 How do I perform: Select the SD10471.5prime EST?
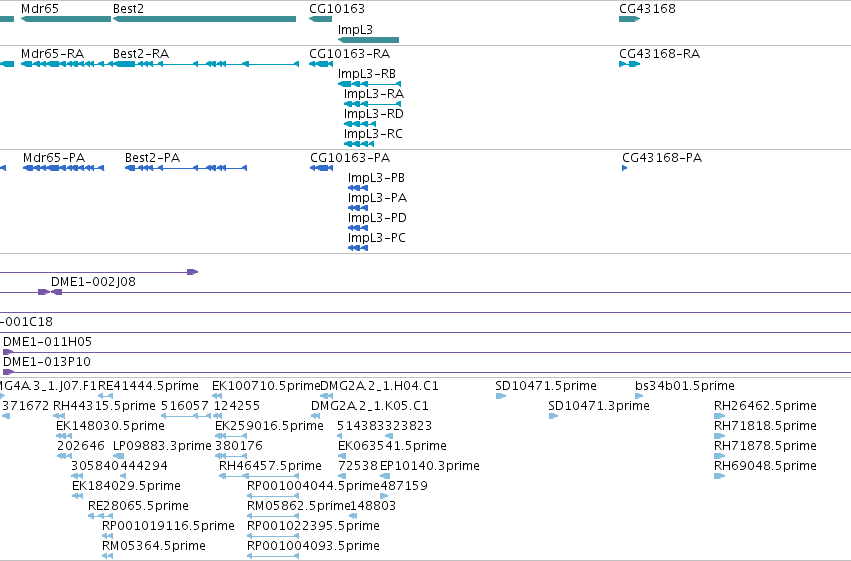(x=500, y=396)
